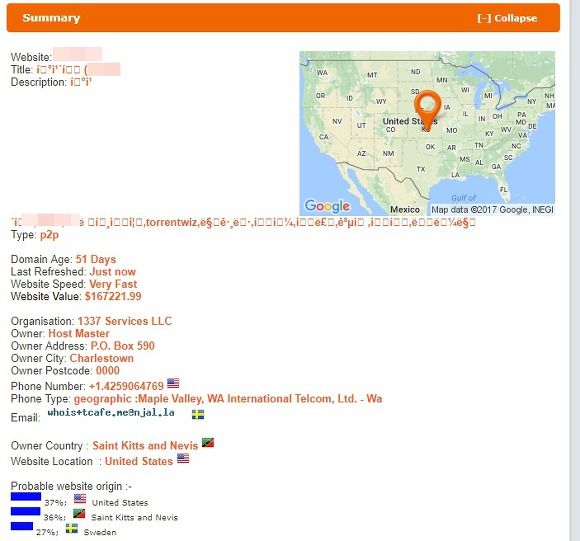Click the Just now last refreshed value

[113, 272]
